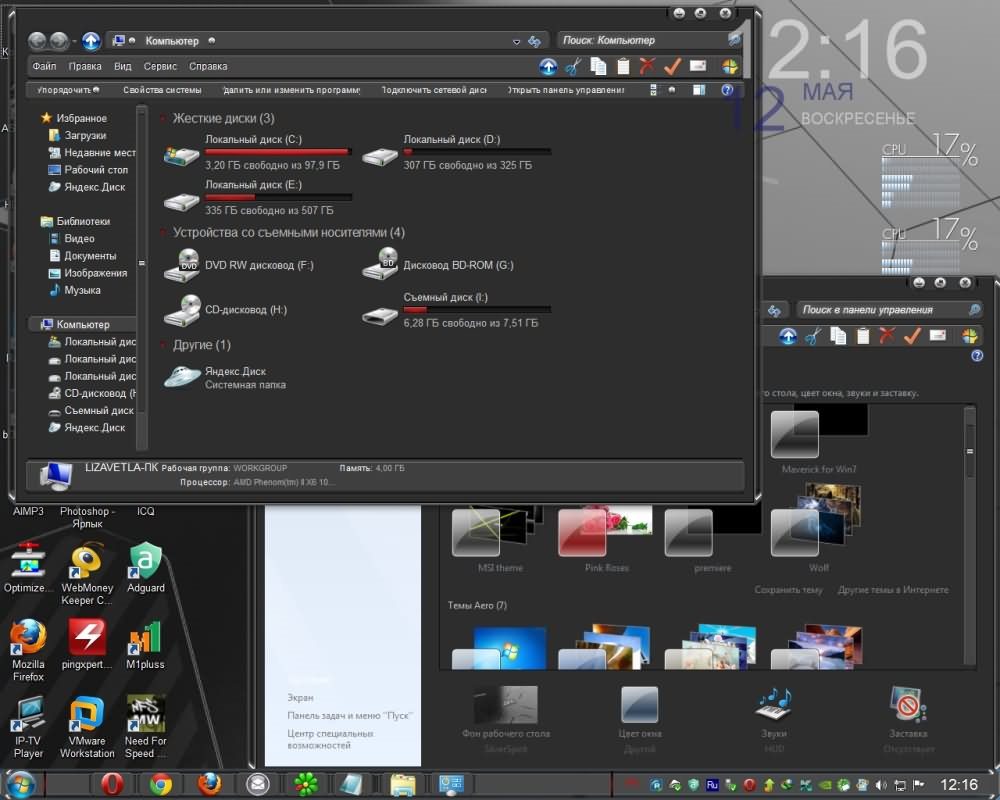Launch Google Chrome from the taskbar
Viewport: 1000px width, 800px height.
point(160,784)
